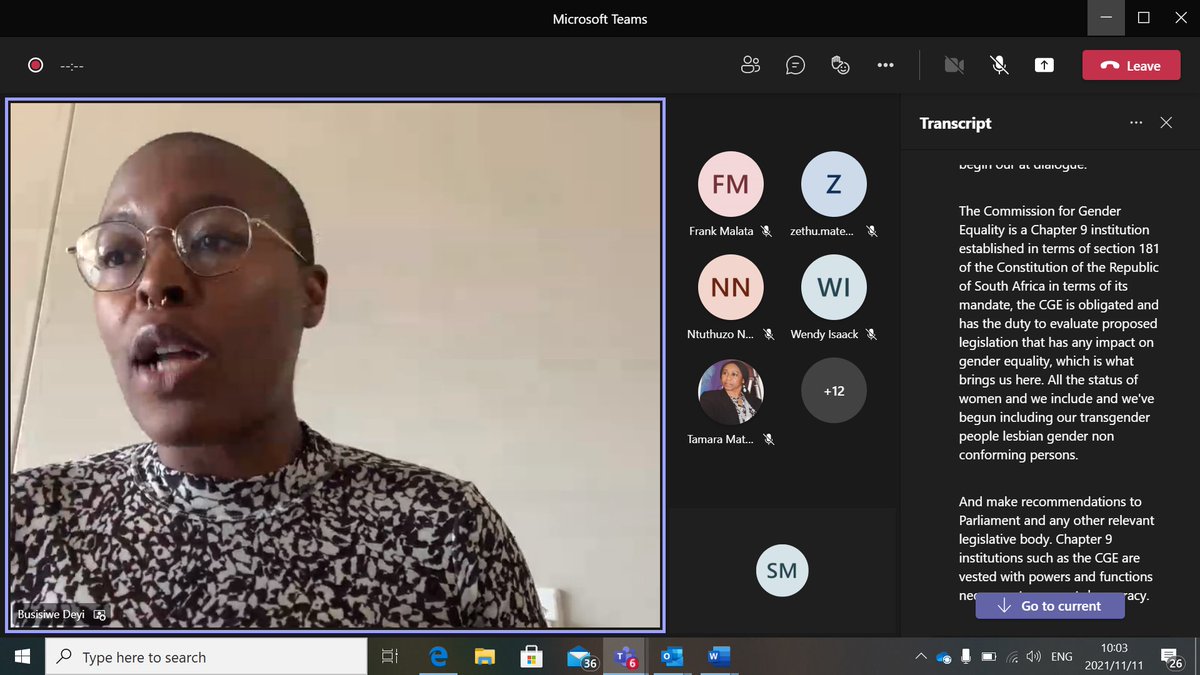
Task: Click the recording indicator icon
Action: pos(35,65)
